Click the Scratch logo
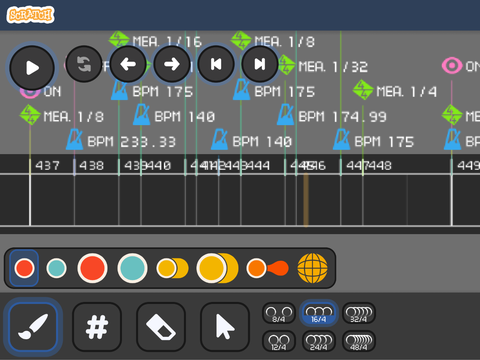 30,15
